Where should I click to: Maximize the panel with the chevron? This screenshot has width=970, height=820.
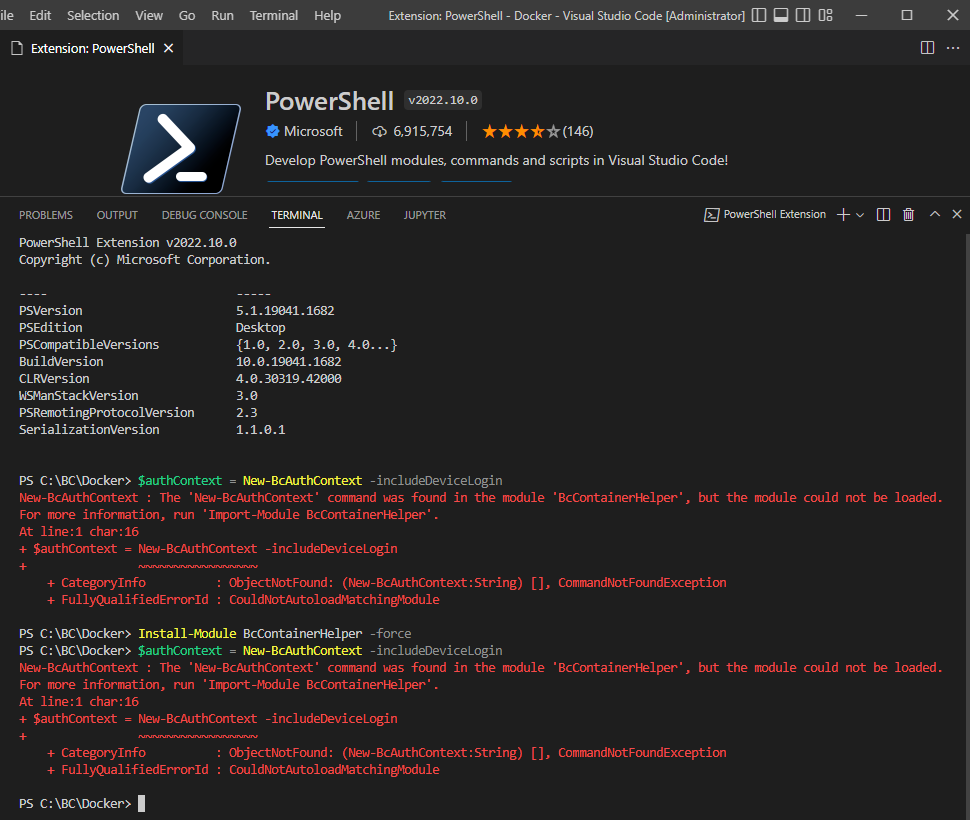pos(933,214)
